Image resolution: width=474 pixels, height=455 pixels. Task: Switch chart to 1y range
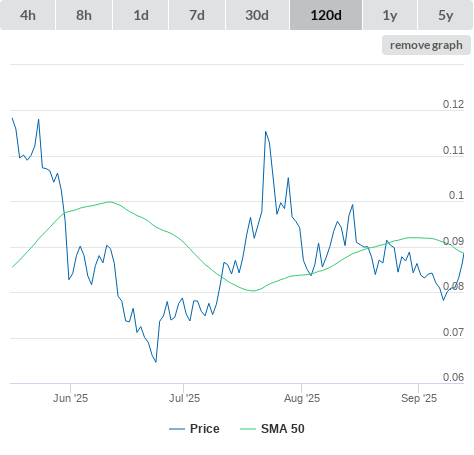pos(390,15)
